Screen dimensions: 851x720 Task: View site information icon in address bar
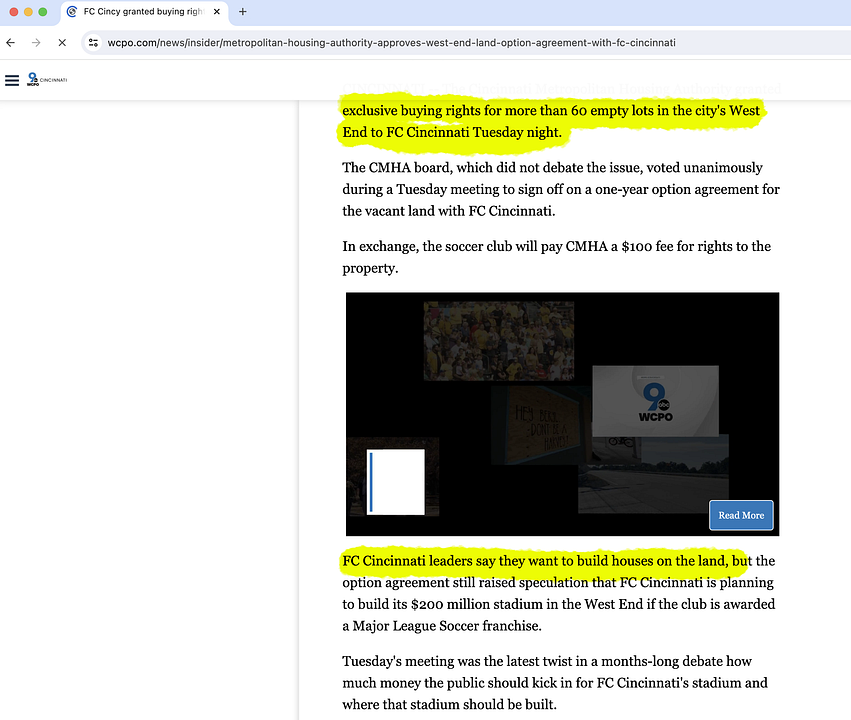pyautogui.click(x=93, y=42)
